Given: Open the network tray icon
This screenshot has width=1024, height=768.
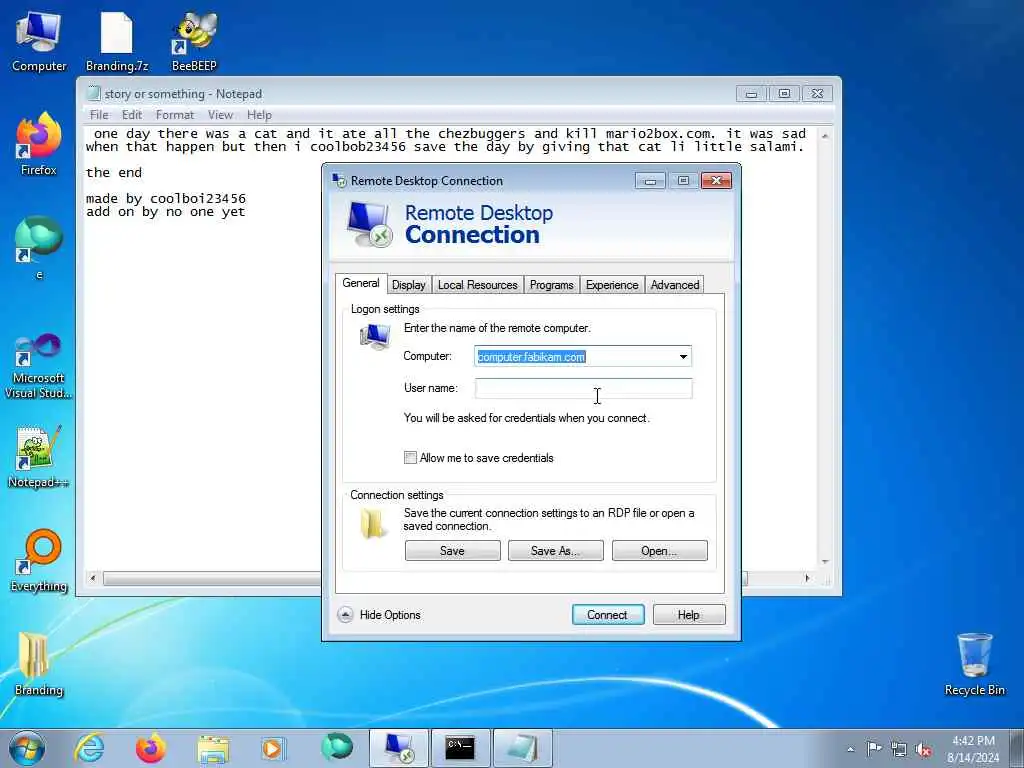Looking at the screenshot, I should (x=899, y=750).
